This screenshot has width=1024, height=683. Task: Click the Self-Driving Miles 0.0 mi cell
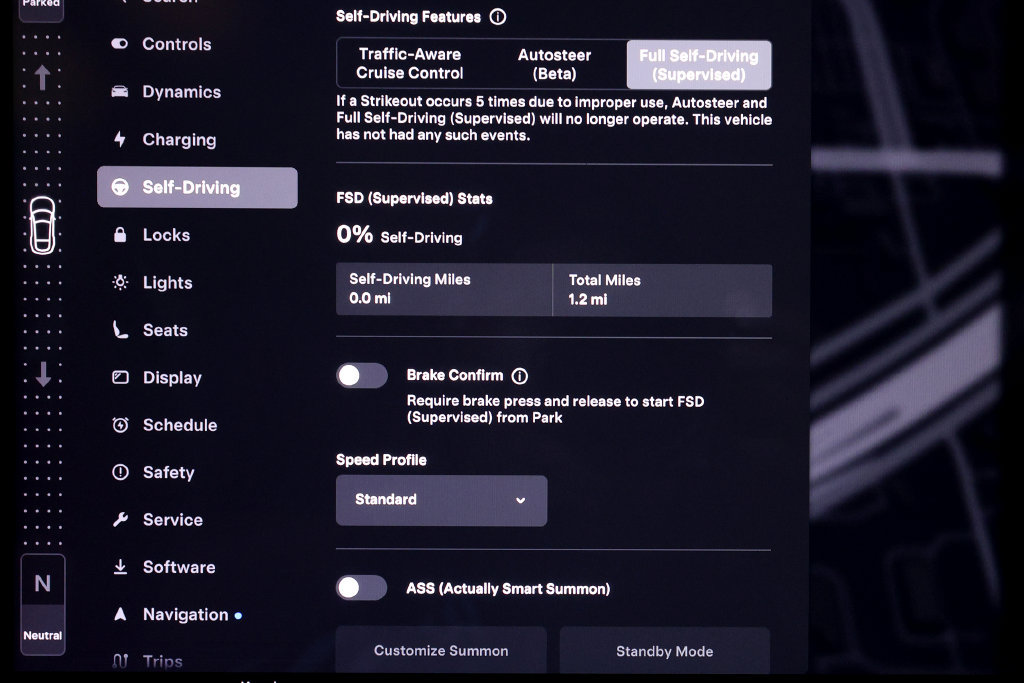click(x=444, y=289)
